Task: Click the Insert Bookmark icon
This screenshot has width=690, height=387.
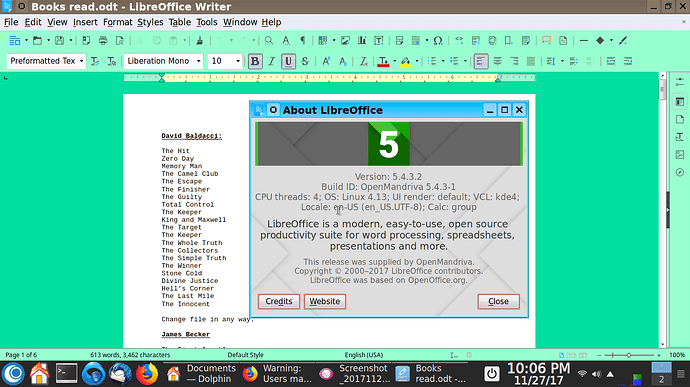Action: pos(509,41)
